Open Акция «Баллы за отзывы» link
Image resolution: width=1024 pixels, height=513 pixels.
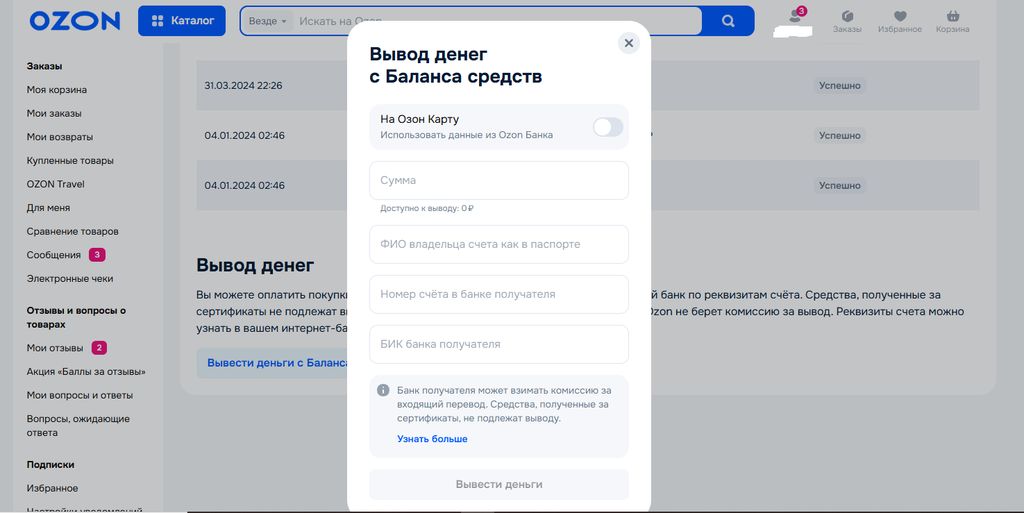tap(86, 371)
